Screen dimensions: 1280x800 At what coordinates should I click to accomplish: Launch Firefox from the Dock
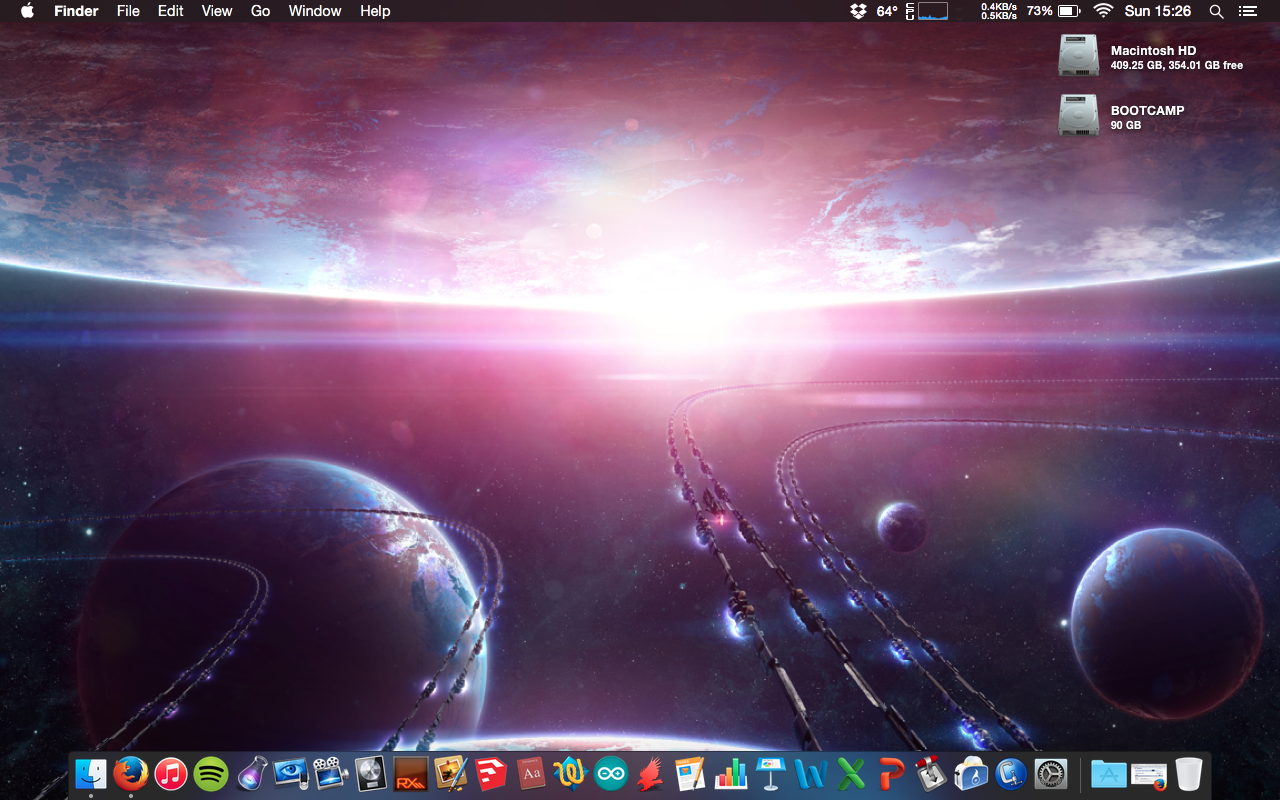(131, 773)
